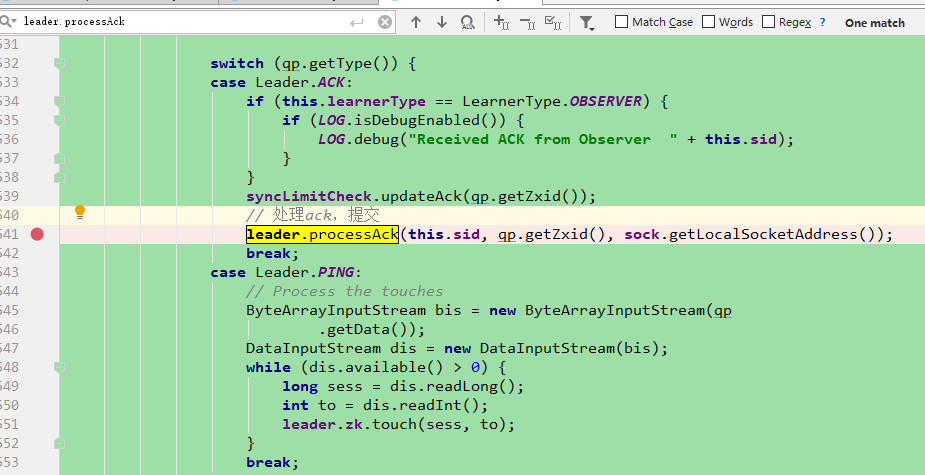Click the 'case Leader.ACK:' line
Viewport: 925px width, 475px height.
pos(281,83)
